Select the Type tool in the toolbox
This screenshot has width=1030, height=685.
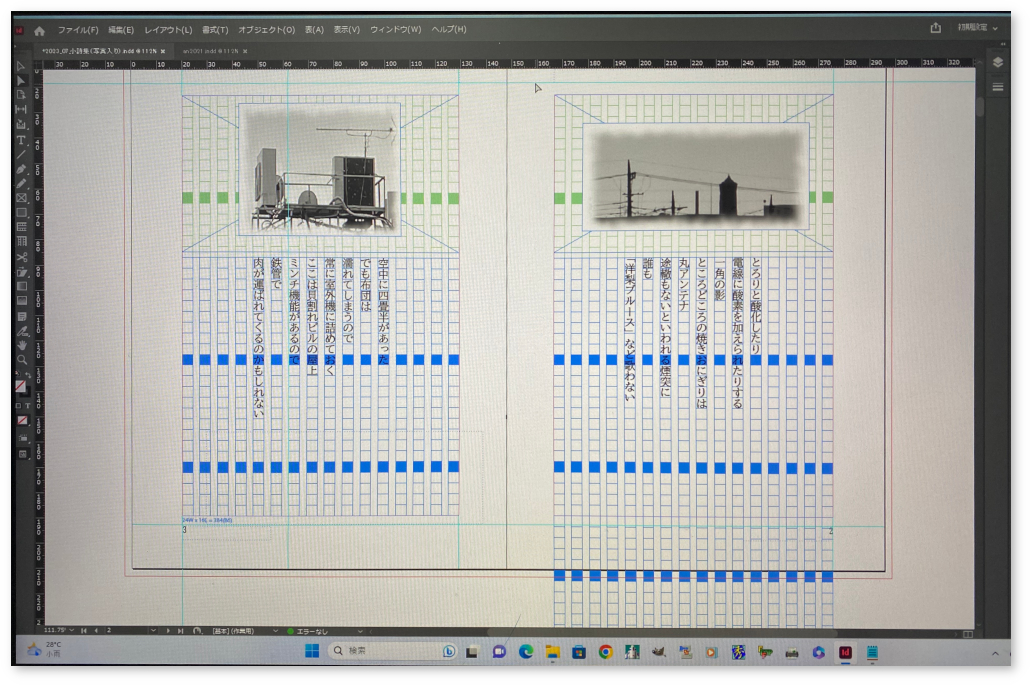(21, 140)
